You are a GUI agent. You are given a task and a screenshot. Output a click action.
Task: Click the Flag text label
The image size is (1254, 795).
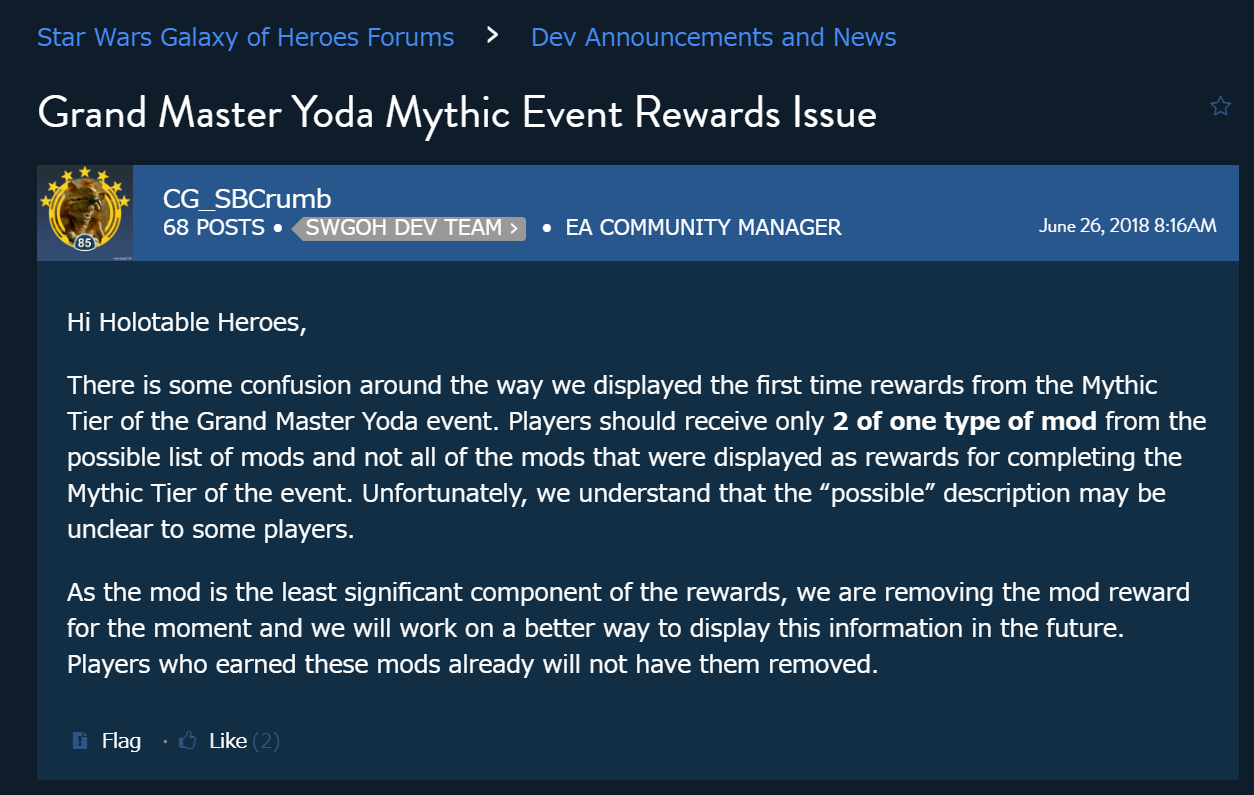[121, 741]
